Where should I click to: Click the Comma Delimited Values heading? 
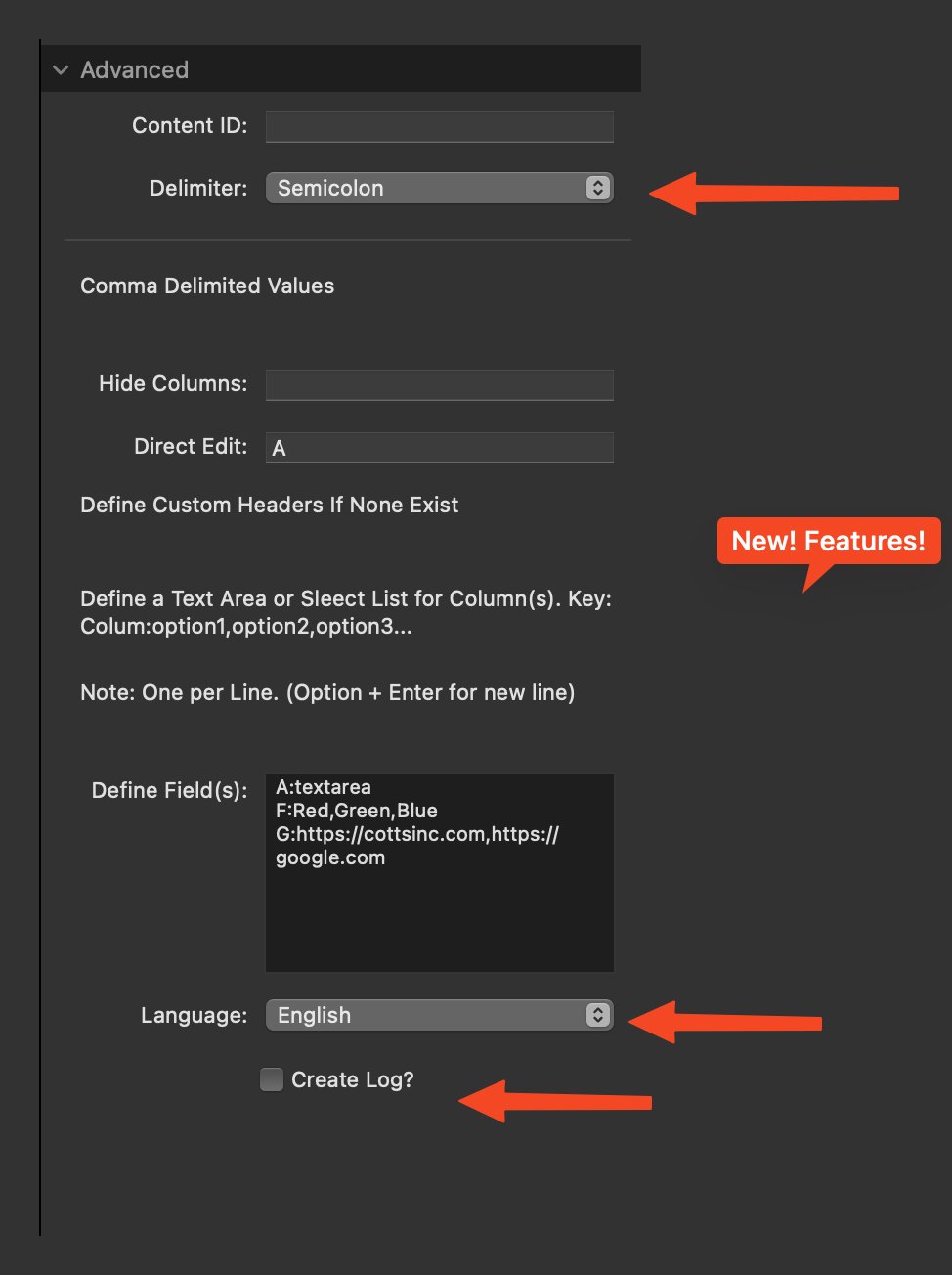[207, 286]
